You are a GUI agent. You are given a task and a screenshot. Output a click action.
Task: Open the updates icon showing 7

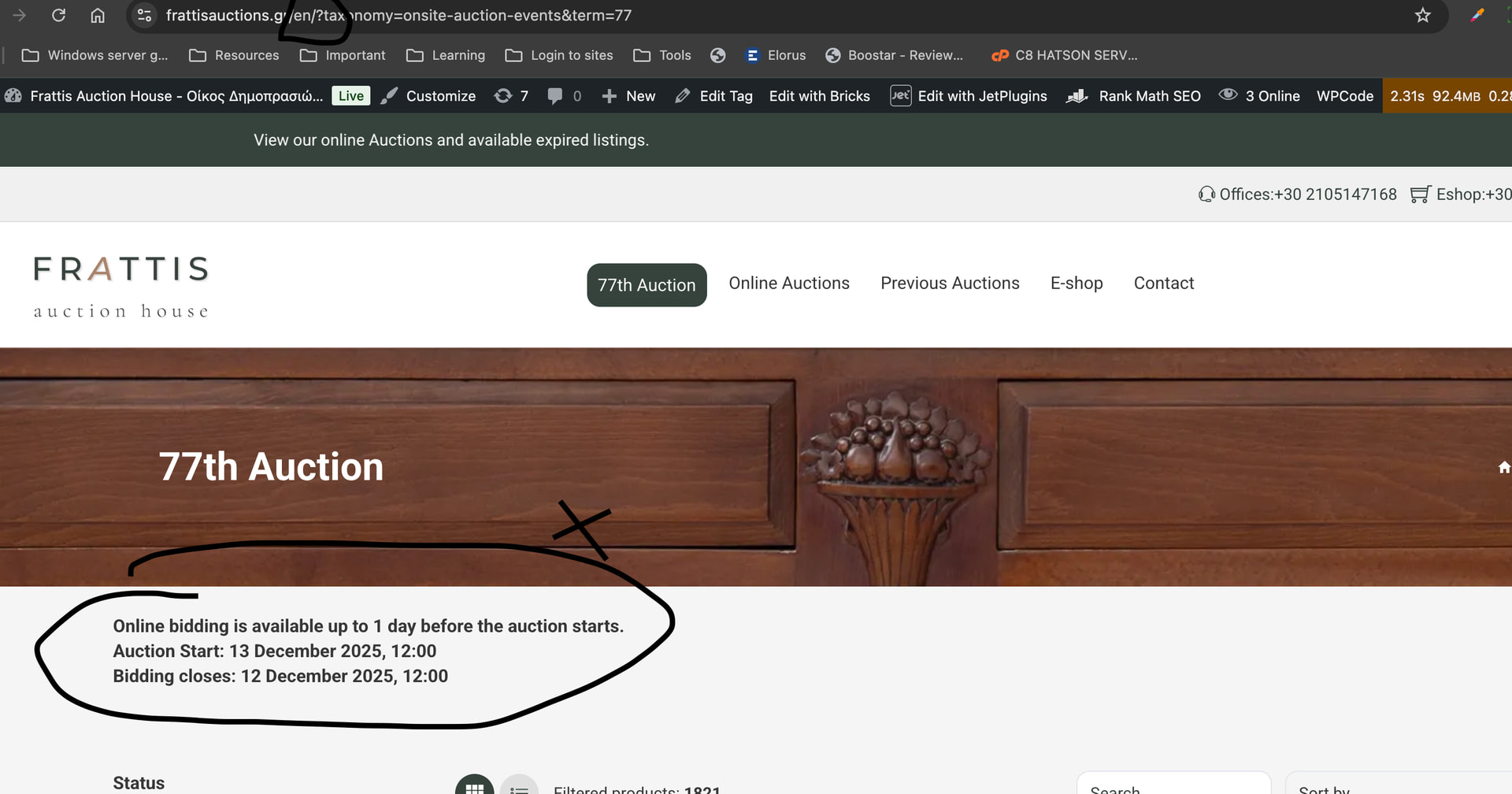511,96
